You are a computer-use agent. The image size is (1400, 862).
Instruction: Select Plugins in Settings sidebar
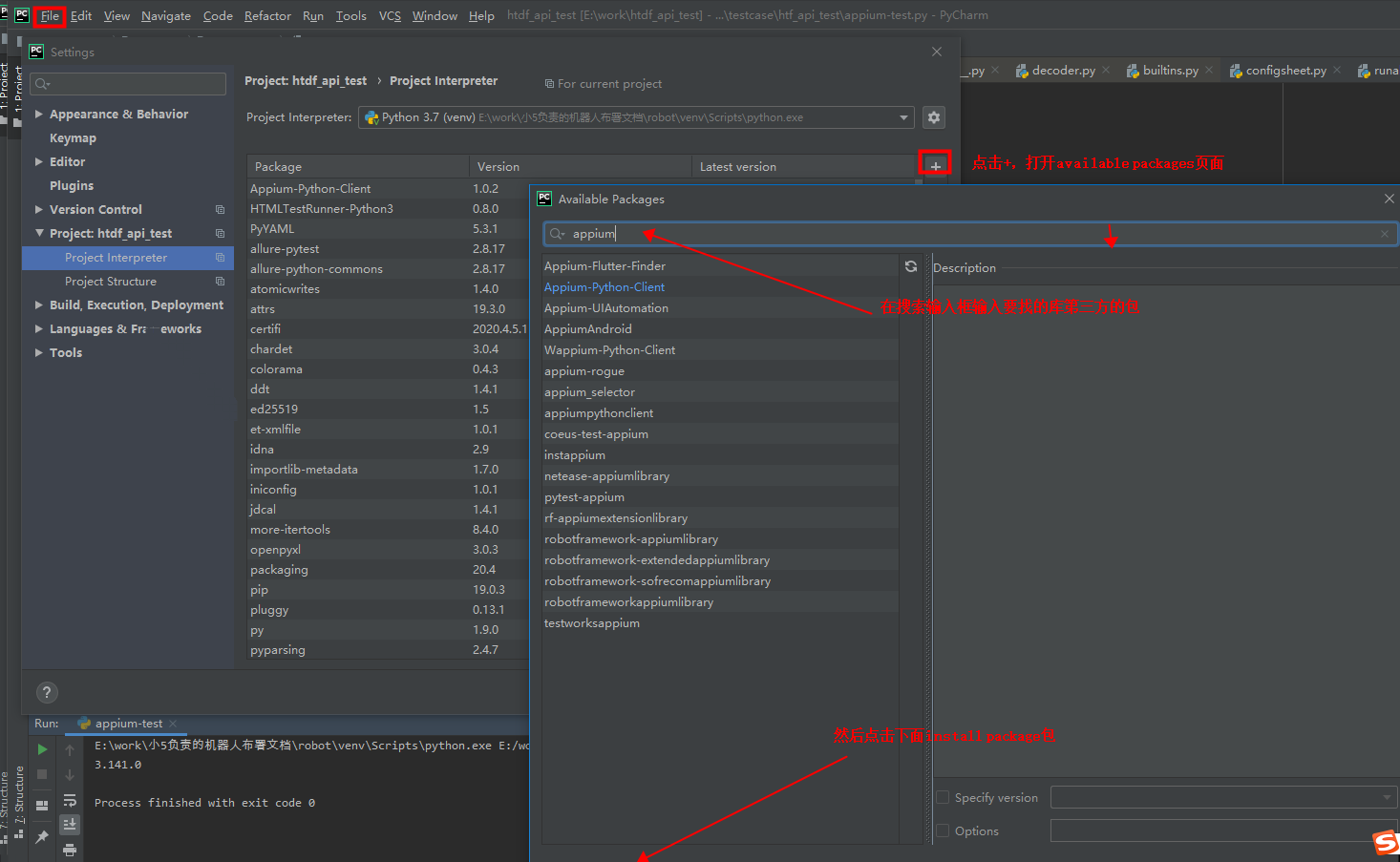coord(72,185)
